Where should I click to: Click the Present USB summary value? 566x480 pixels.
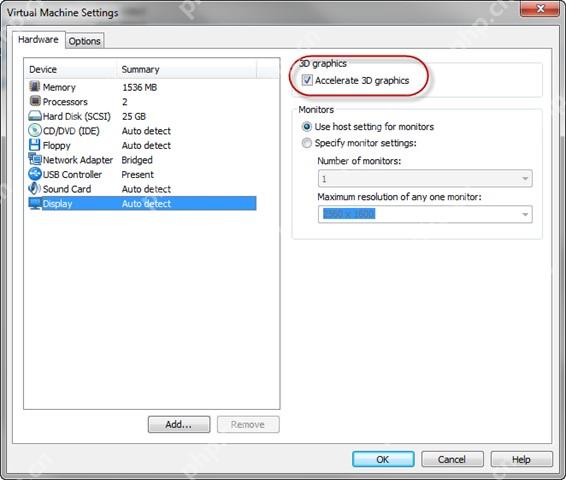[x=138, y=174]
